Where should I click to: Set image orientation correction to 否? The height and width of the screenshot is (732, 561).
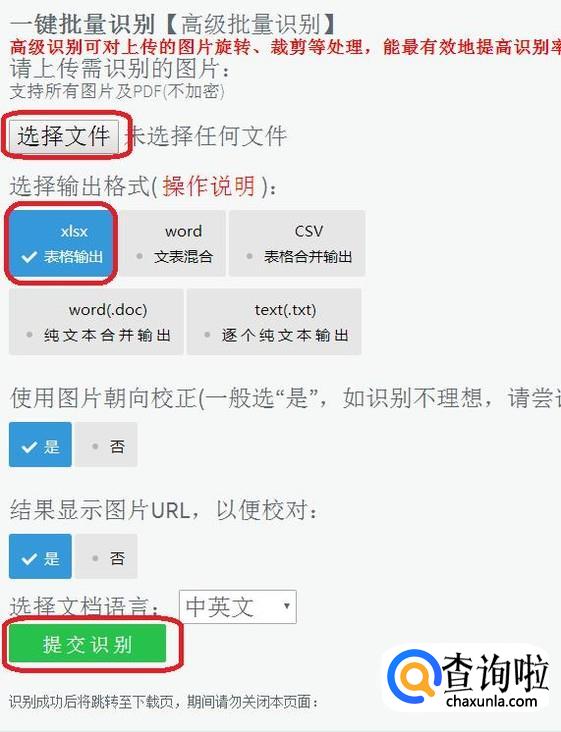click(106, 444)
